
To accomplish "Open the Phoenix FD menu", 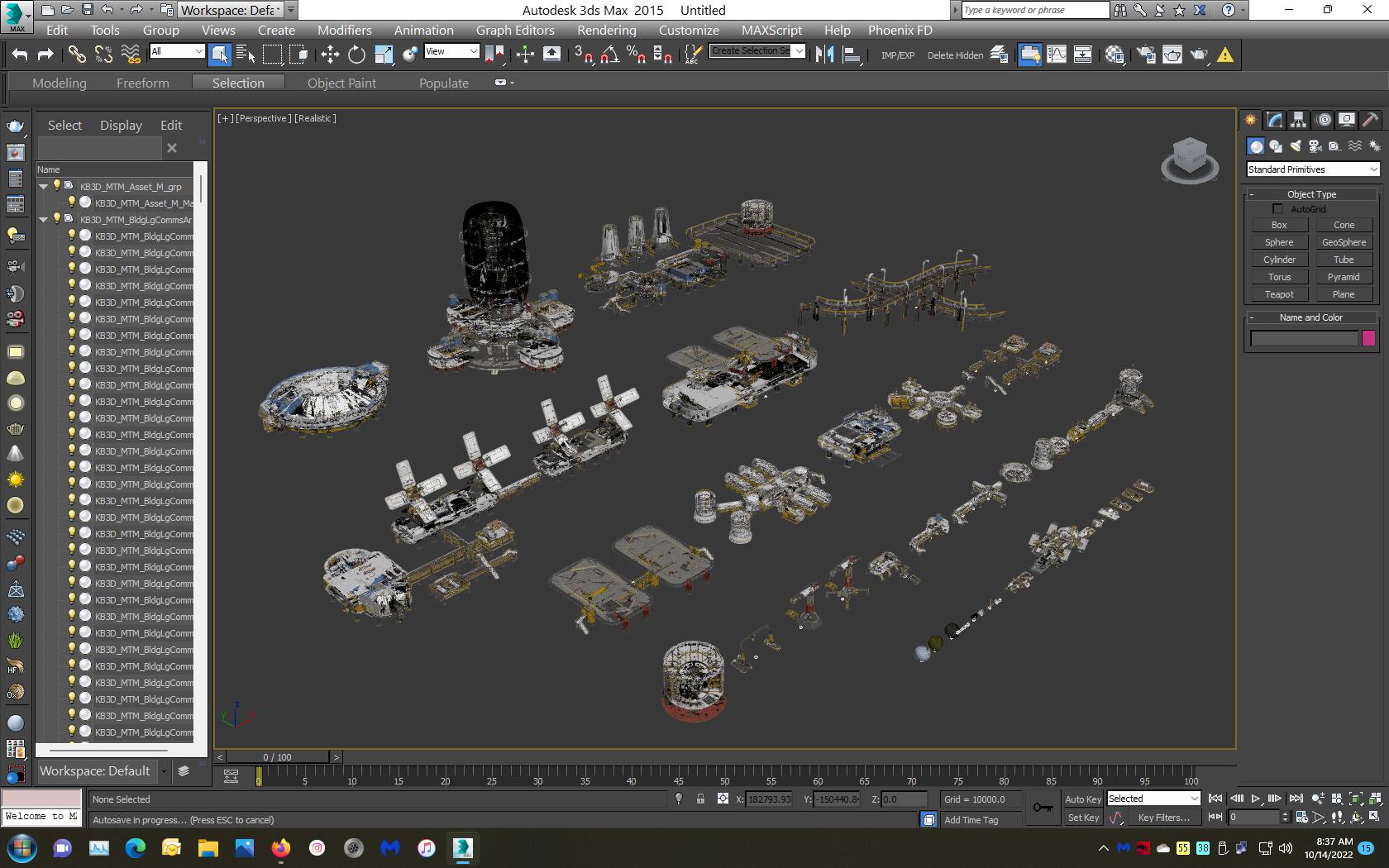I will point(900,30).
